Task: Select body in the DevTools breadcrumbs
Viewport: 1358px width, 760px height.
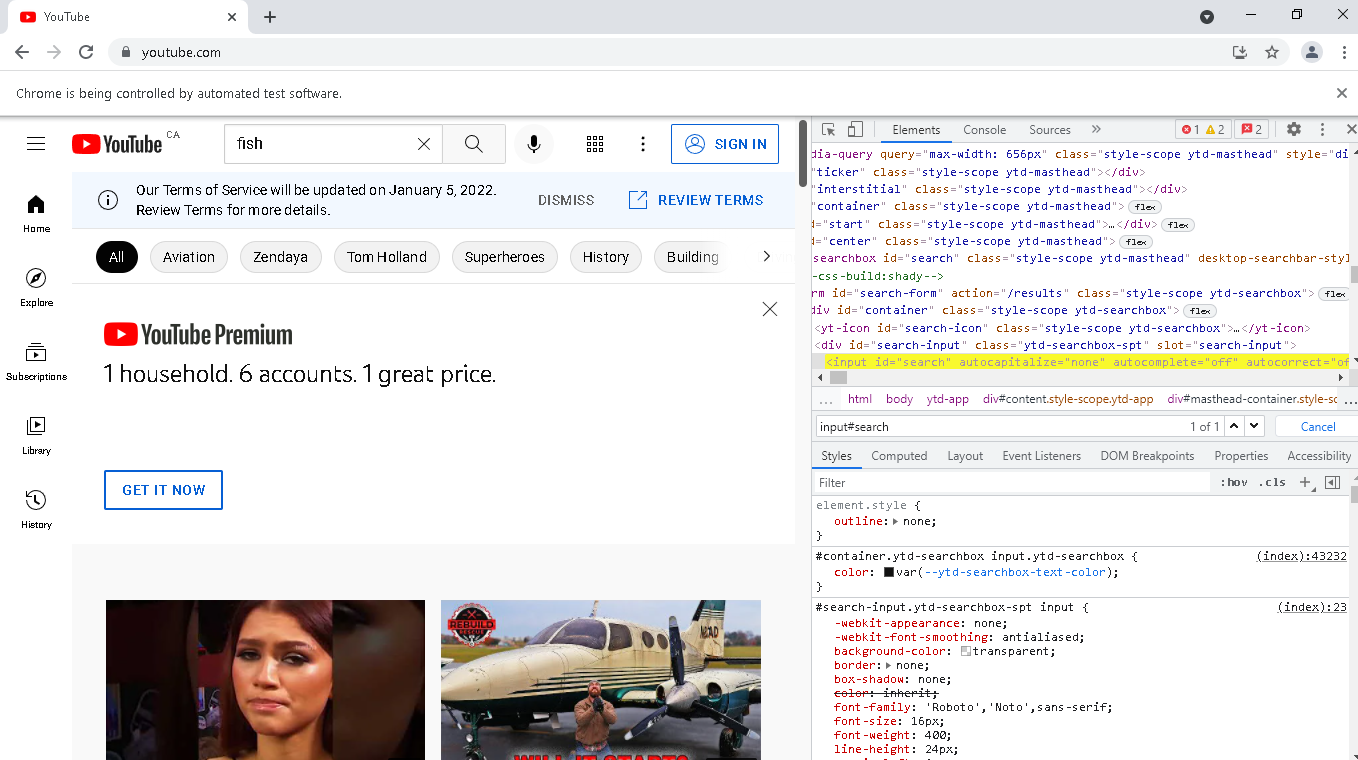Action: click(899, 399)
